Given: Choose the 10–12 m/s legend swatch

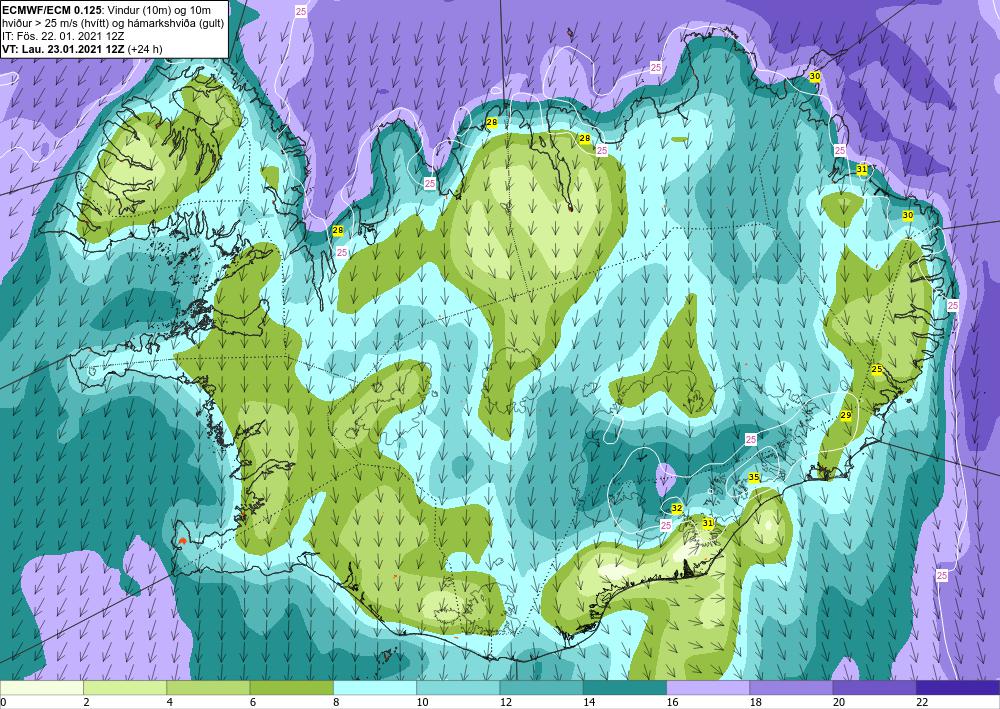Looking at the screenshot, I should tap(458, 688).
